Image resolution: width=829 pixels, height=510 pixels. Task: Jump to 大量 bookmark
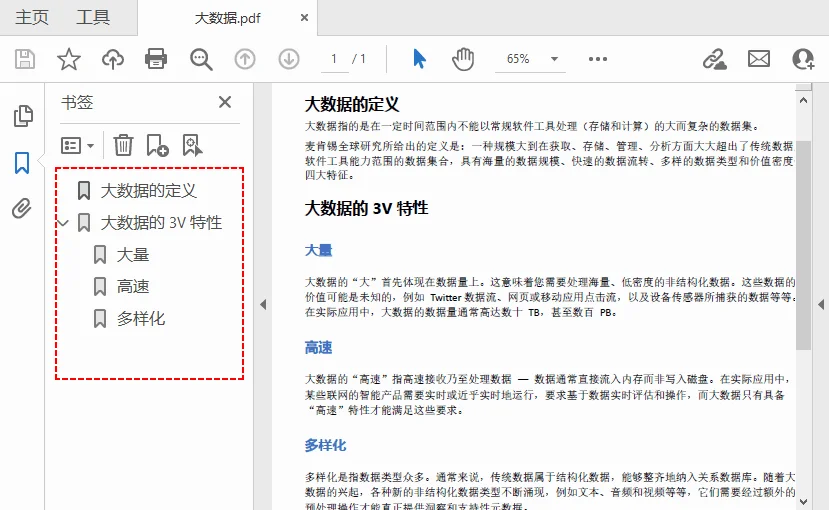click(x=133, y=255)
